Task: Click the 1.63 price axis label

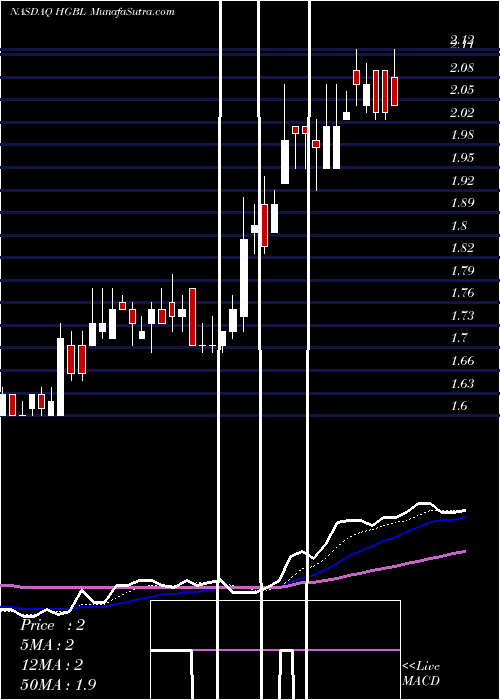Action: coord(462,383)
